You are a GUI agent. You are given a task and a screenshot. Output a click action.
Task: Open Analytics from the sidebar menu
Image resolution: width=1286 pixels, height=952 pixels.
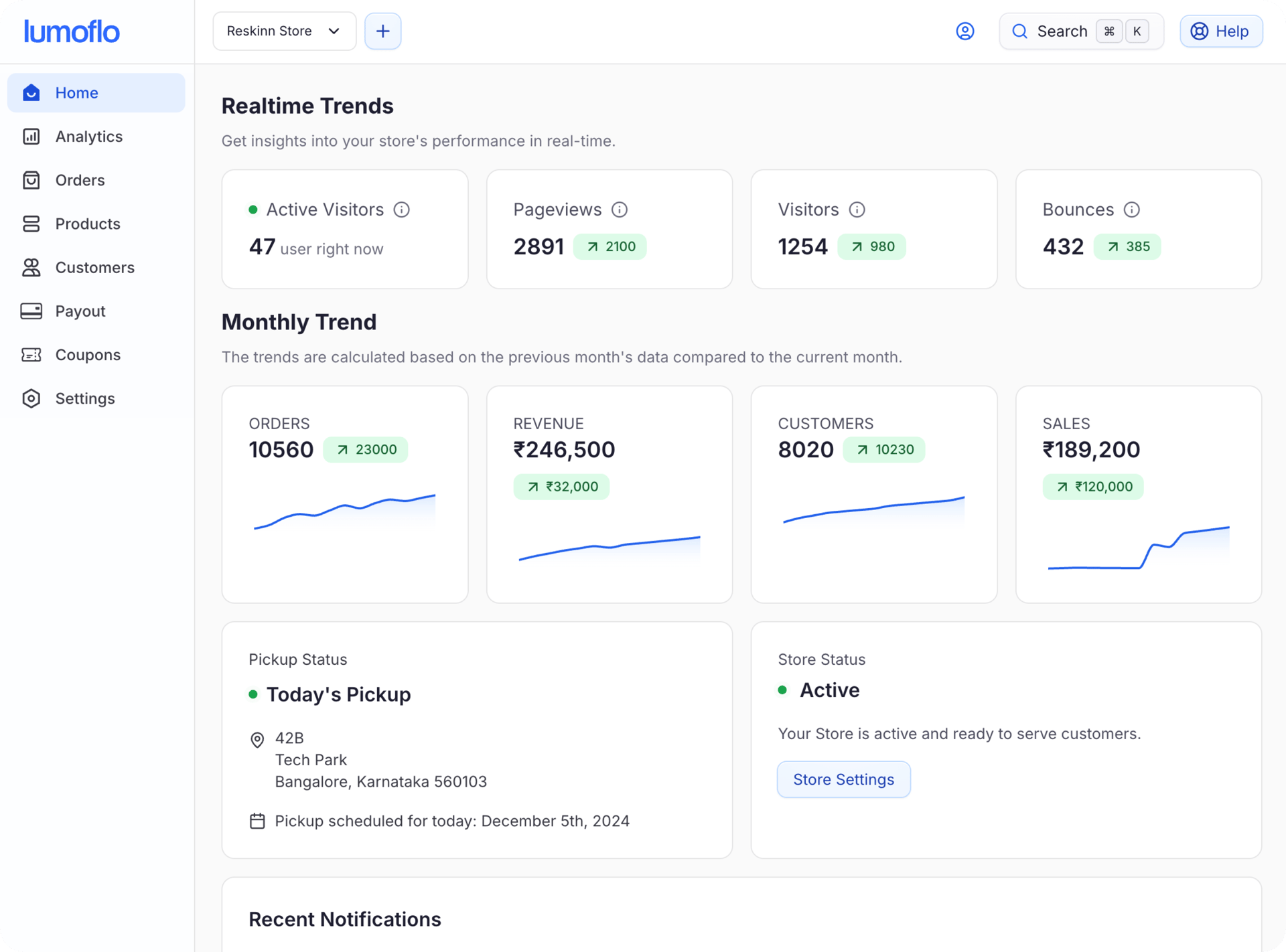click(x=88, y=136)
